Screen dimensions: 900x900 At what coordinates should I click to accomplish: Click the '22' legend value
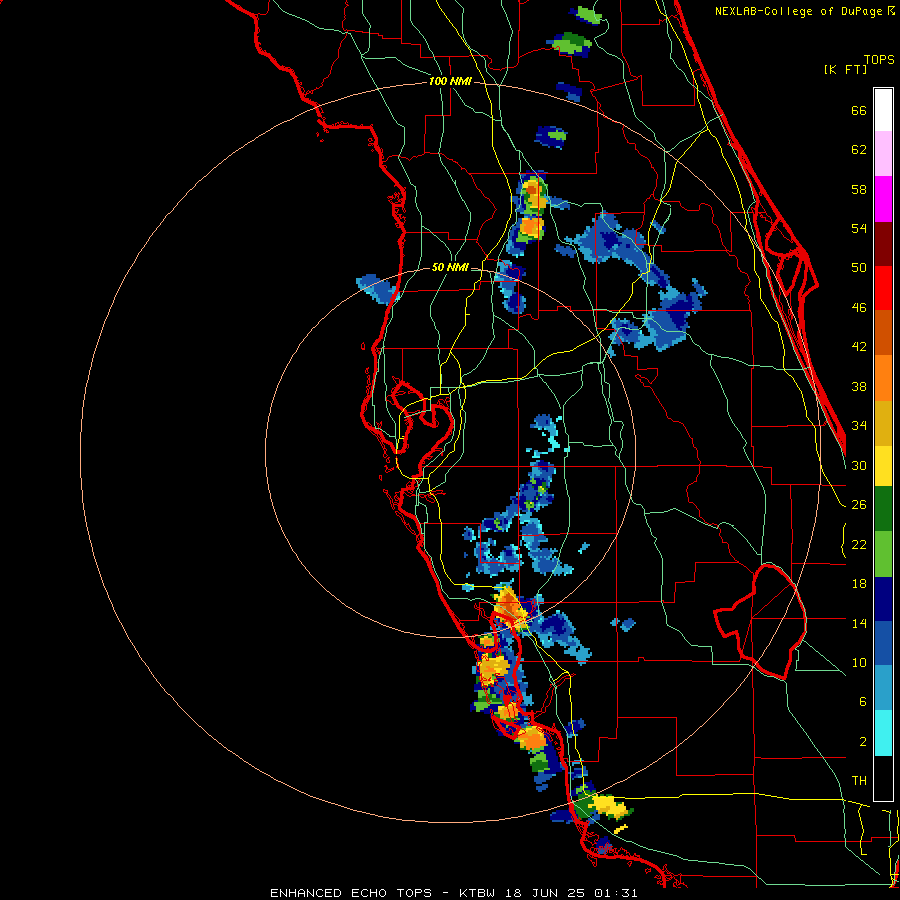click(x=859, y=545)
